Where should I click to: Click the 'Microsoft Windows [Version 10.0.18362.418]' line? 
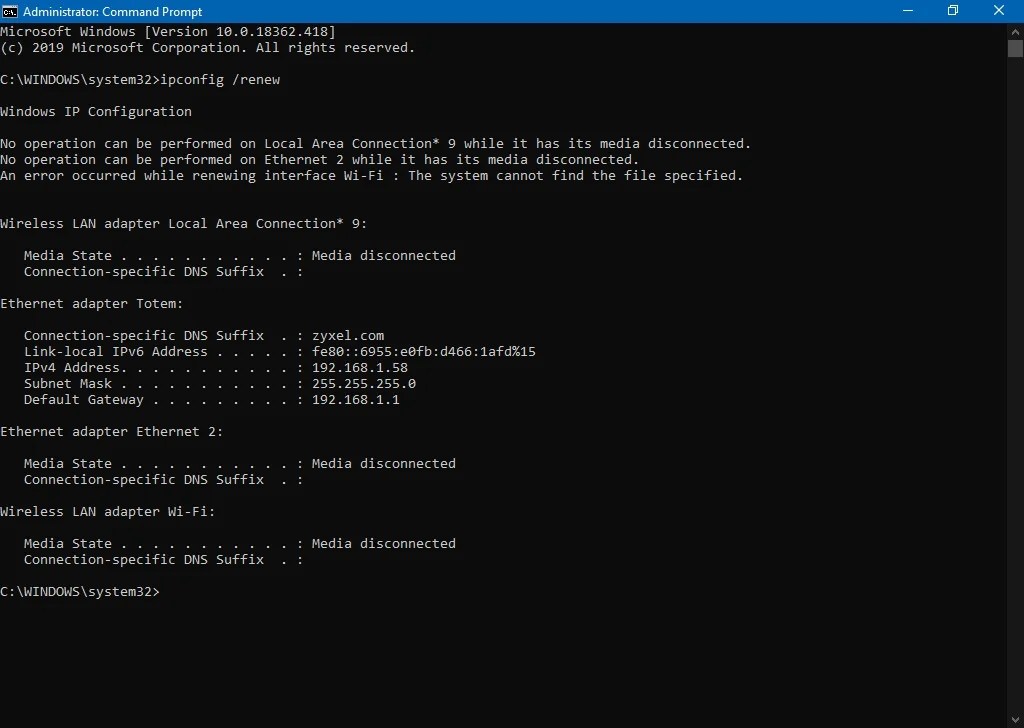pos(168,31)
